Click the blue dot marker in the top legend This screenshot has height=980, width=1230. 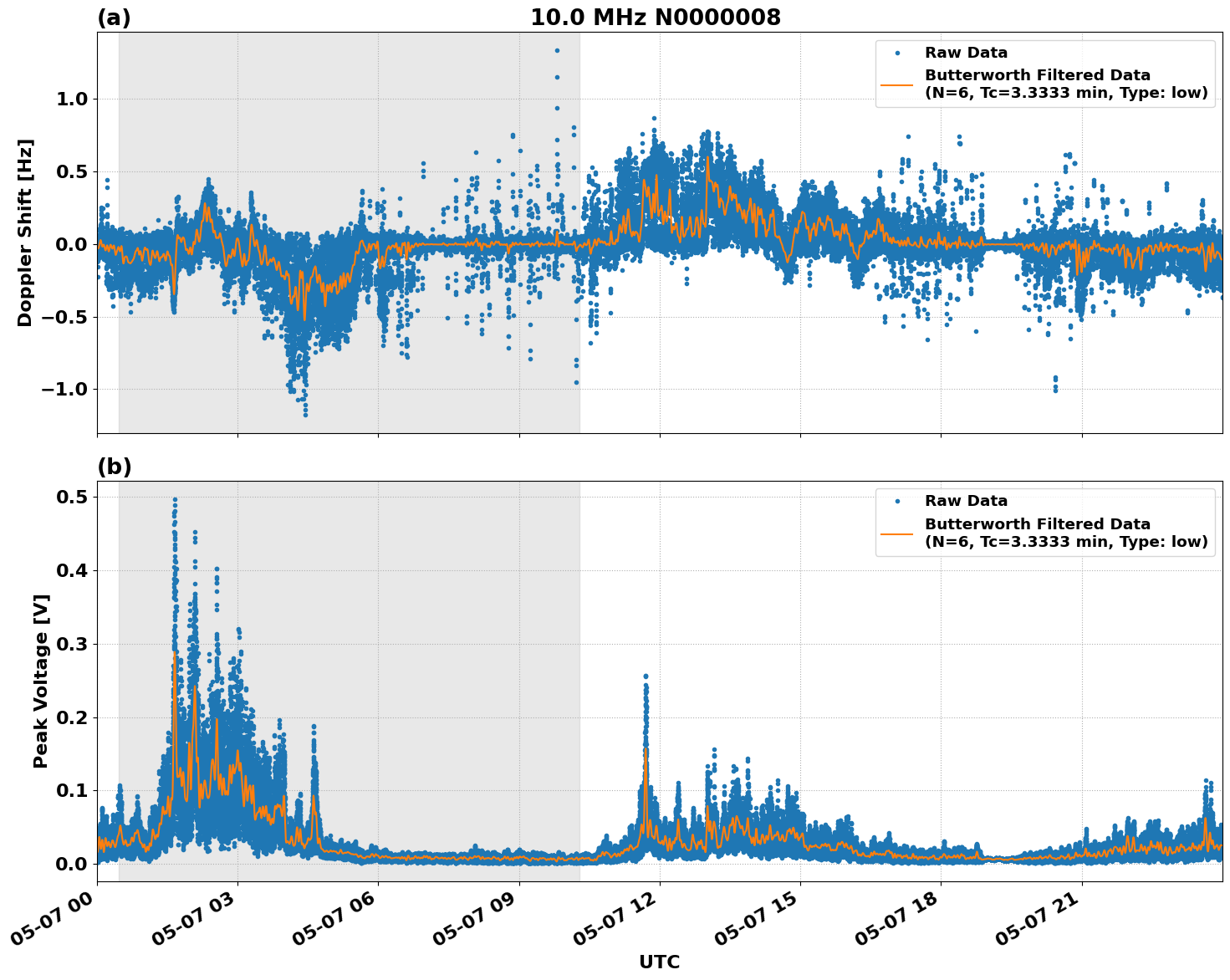[897, 53]
